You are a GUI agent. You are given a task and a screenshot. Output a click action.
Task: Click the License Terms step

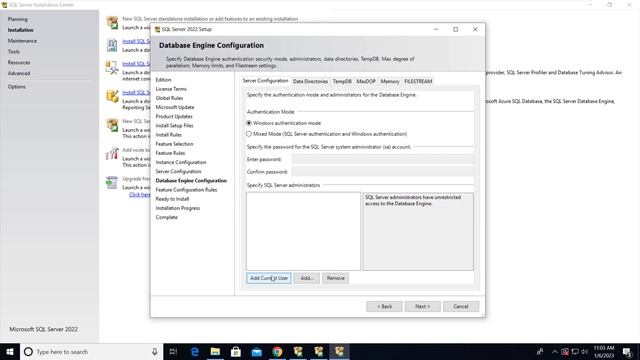click(x=171, y=89)
